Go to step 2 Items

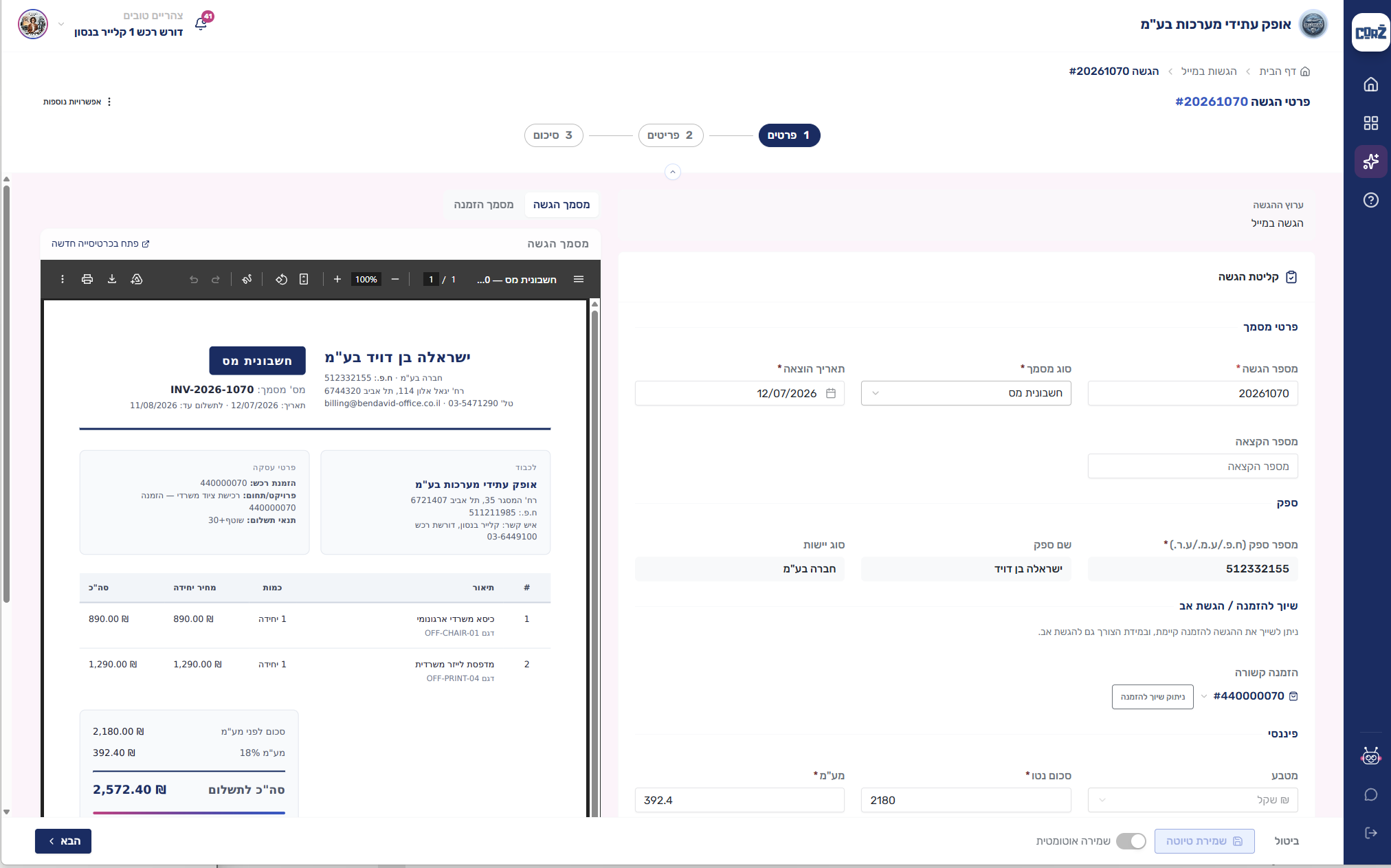pos(671,135)
